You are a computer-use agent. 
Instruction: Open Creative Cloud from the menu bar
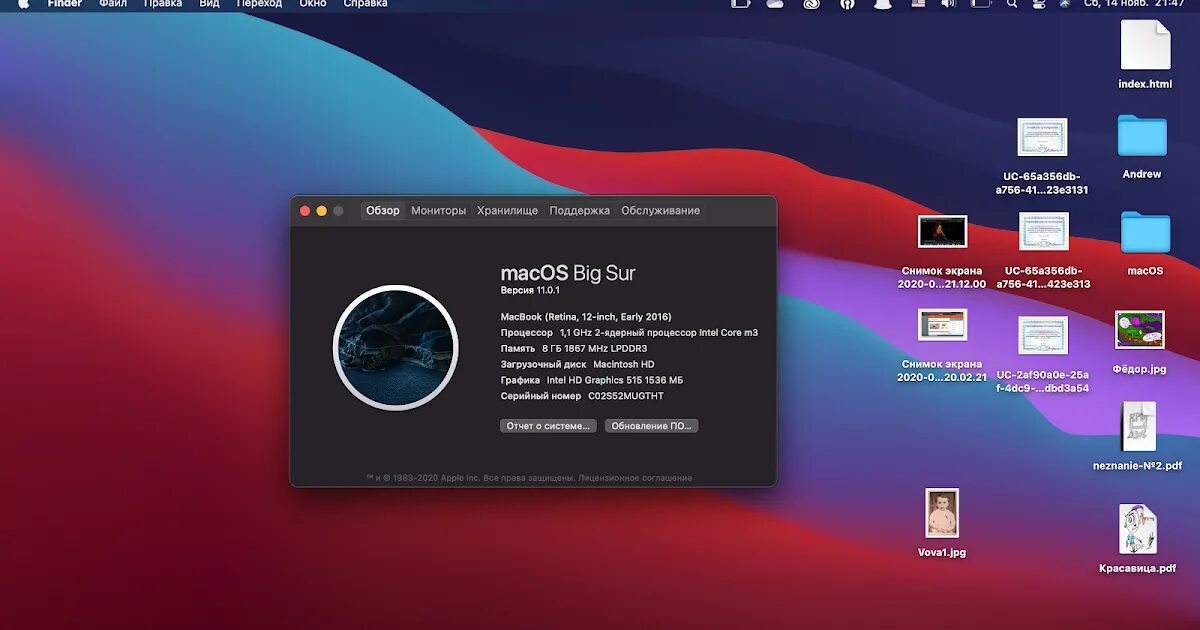pyautogui.click(x=810, y=5)
